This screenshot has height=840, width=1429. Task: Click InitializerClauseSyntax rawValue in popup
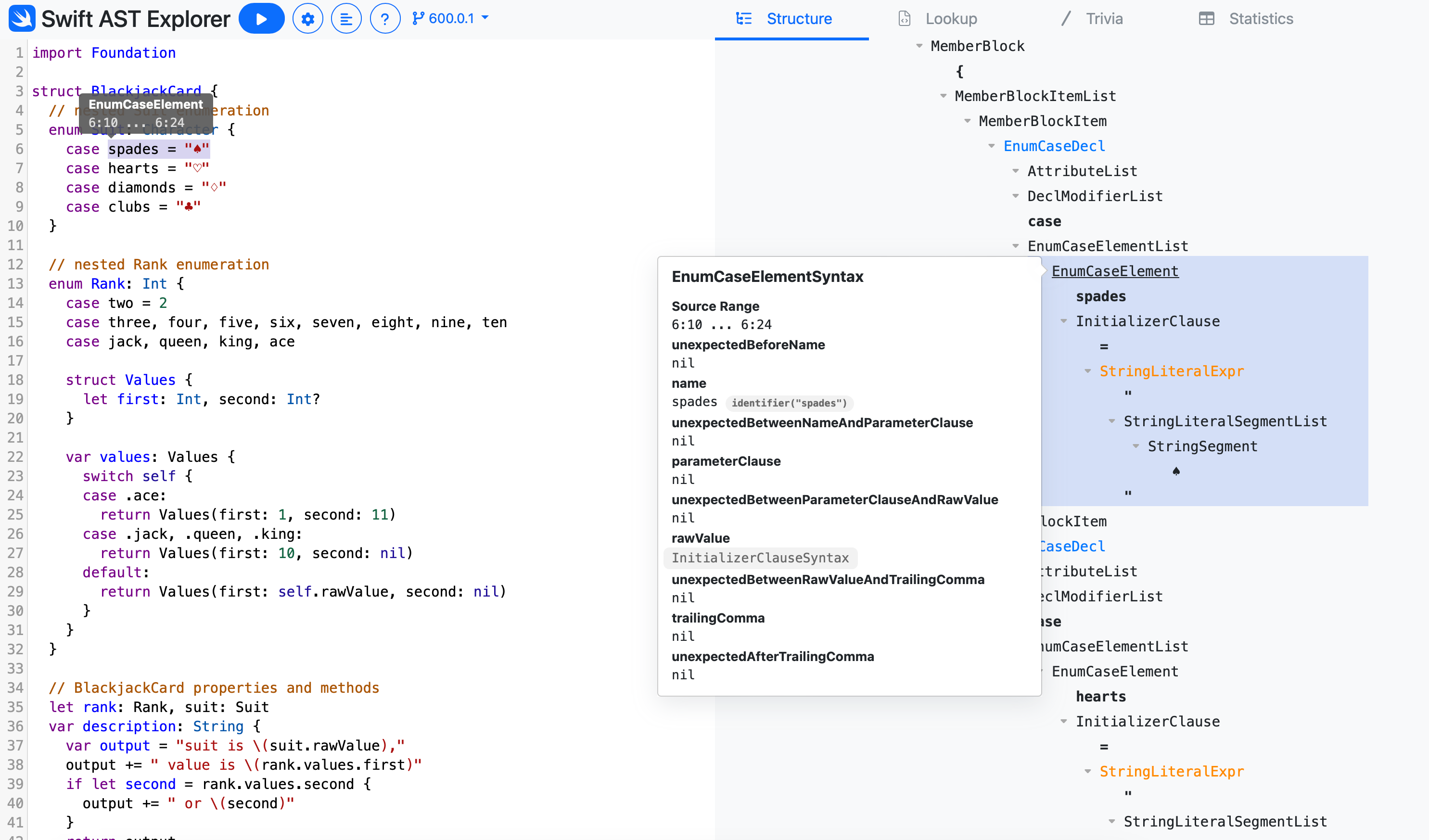point(760,558)
